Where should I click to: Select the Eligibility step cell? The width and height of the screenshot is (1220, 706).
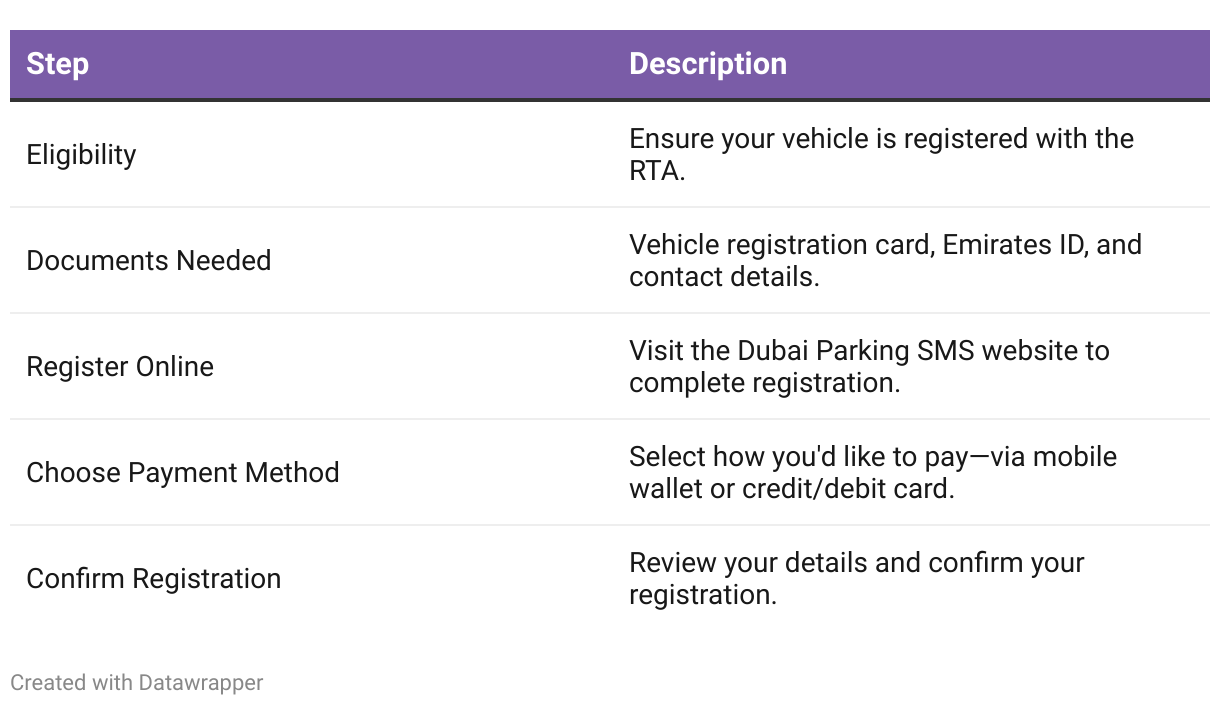(81, 155)
